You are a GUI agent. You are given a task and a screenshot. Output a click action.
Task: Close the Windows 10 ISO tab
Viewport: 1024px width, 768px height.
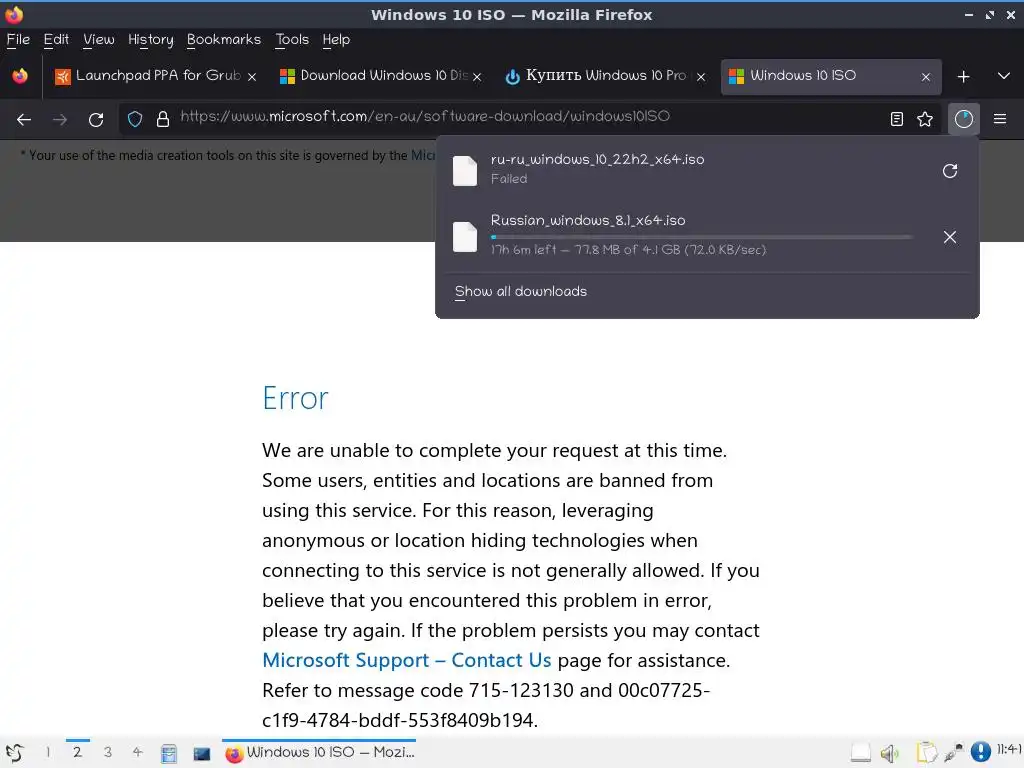coord(925,76)
